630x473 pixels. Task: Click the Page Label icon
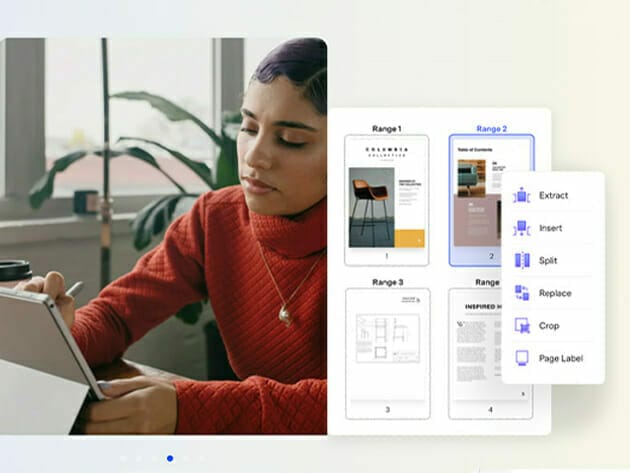[x=521, y=358]
